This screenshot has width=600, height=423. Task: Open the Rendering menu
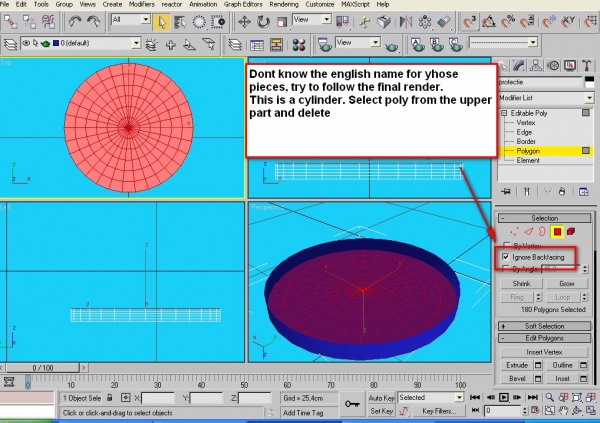284,4
